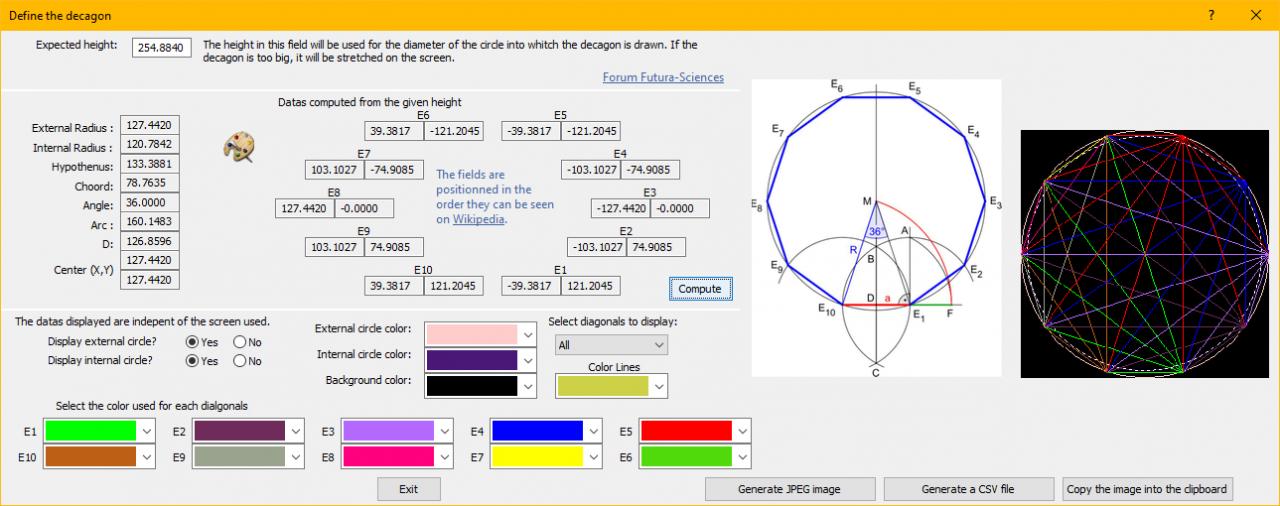
Task: Click the Internal Radius field 120.7842
Action: [150, 145]
